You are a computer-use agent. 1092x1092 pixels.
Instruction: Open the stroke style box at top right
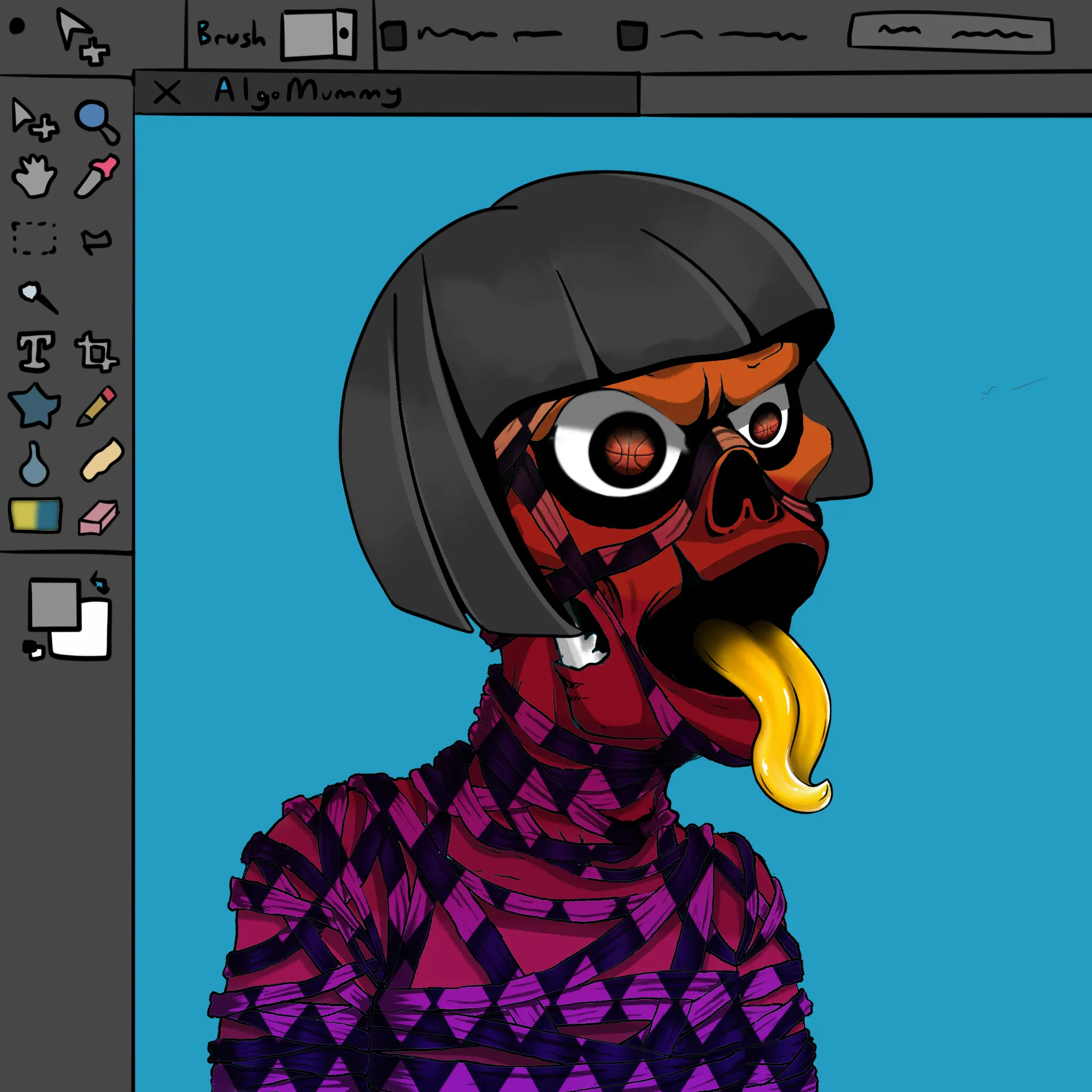[951, 34]
